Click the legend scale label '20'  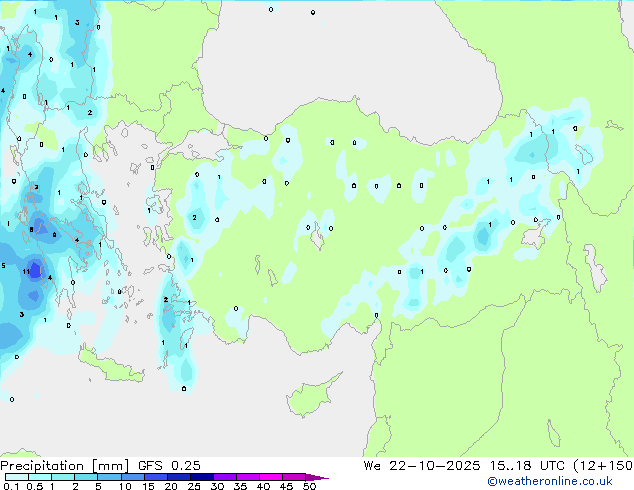171,486
